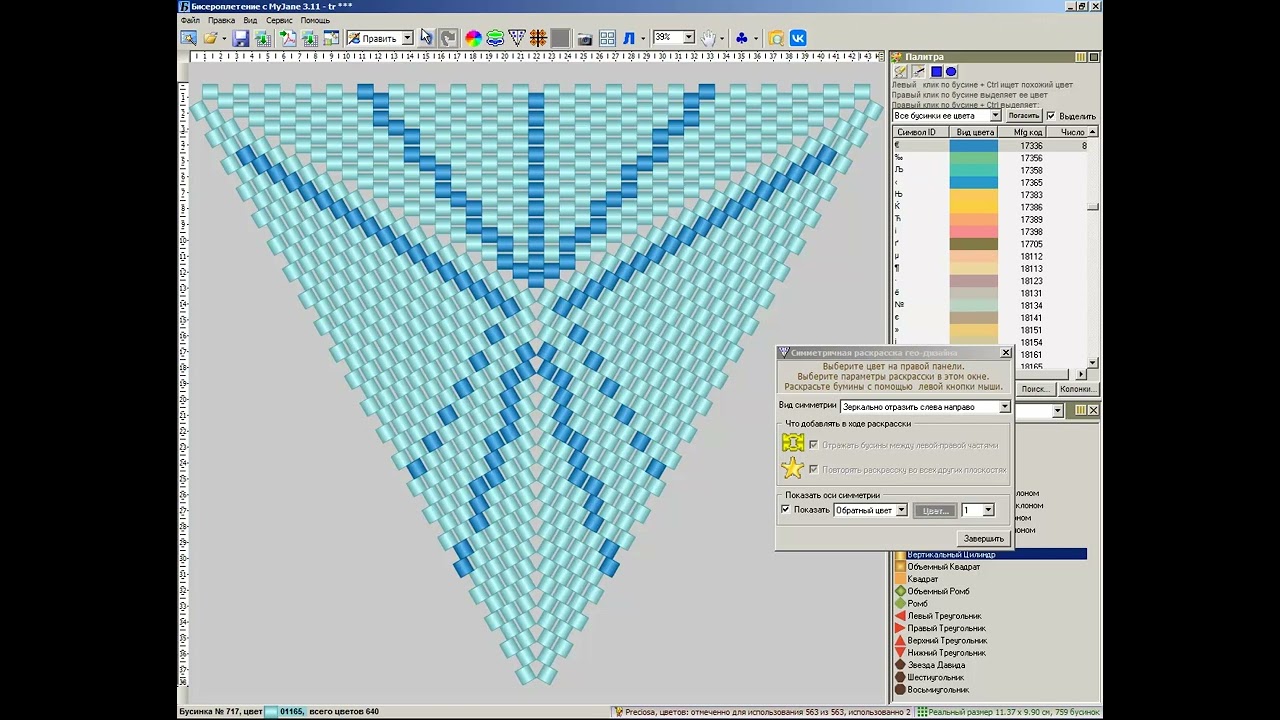1280x720 pixels.
Task: Click the Завершить button
Action: pyautogui.click(x=984, y=538)
